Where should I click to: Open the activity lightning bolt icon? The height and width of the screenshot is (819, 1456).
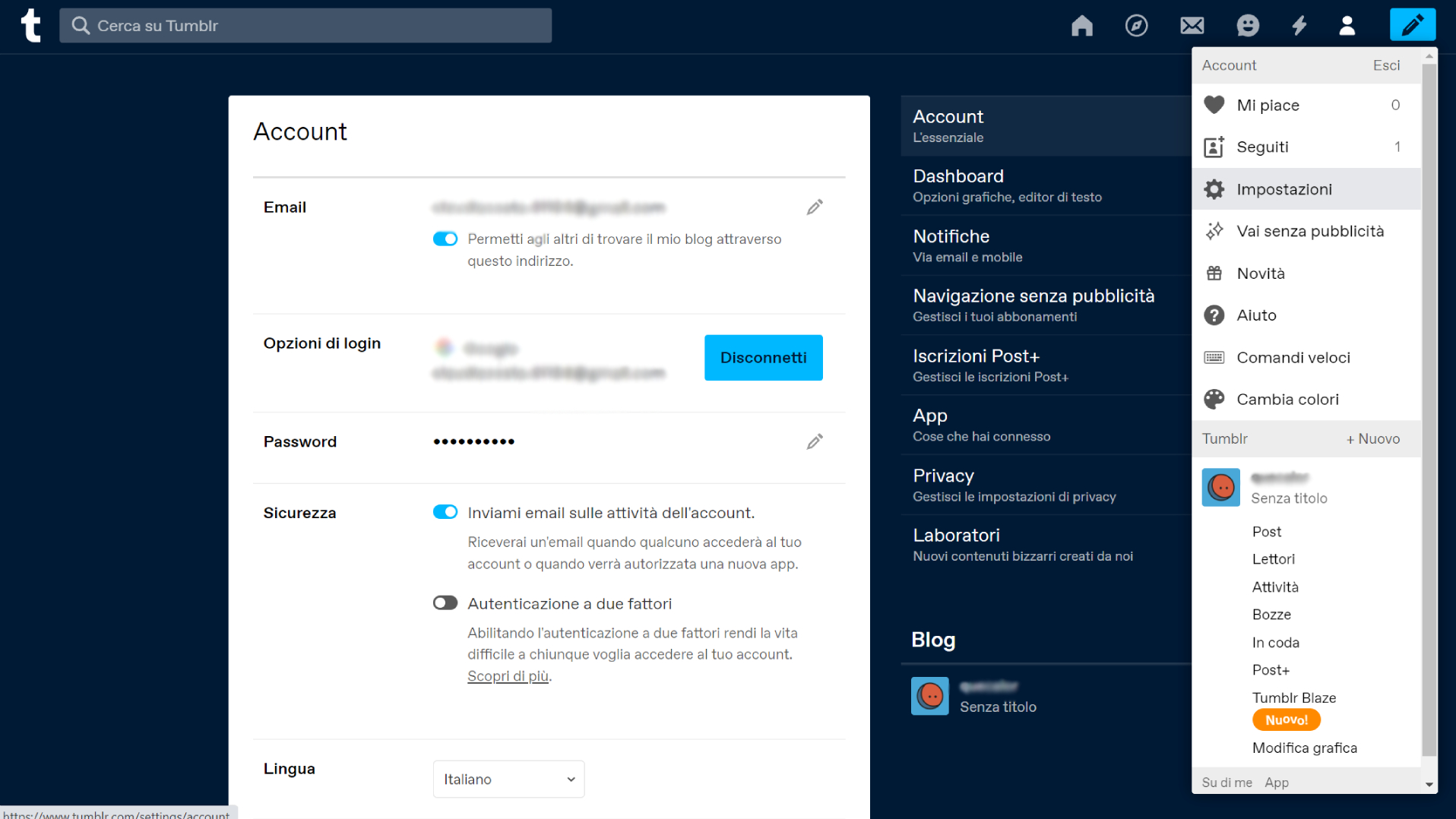(1299, 26)
